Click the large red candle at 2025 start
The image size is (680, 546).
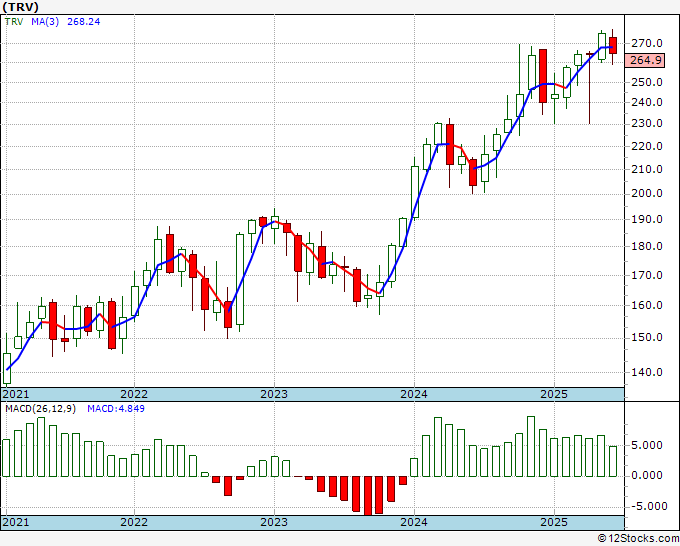pos(543,76)
